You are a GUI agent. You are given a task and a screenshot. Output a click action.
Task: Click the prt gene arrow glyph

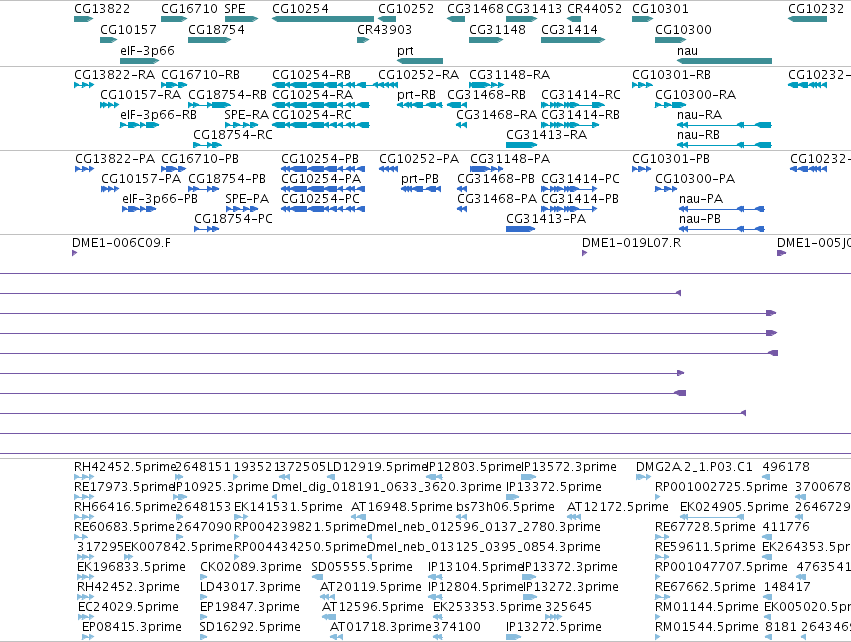(x=420, y=61)
